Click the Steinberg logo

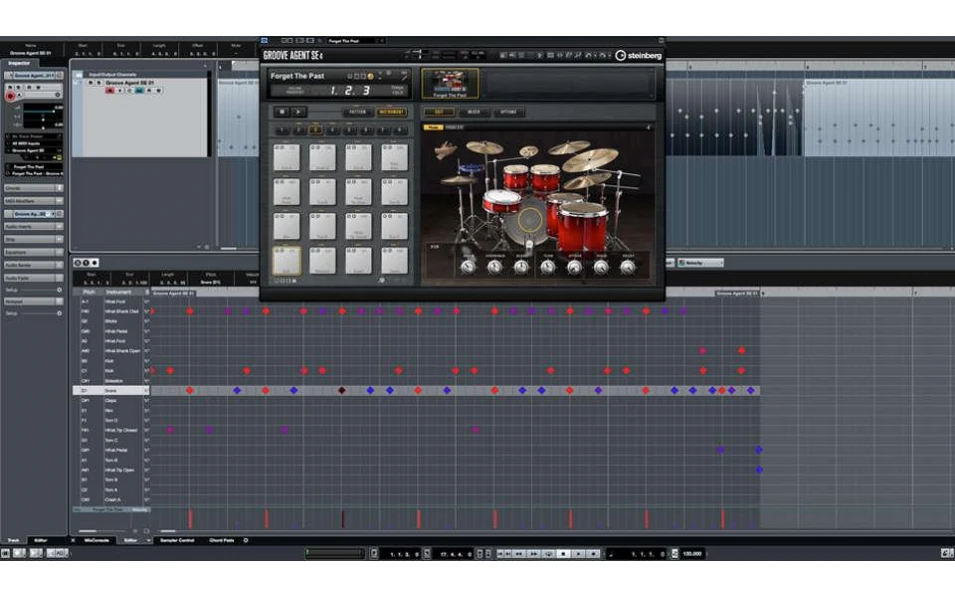click(638, 55)
